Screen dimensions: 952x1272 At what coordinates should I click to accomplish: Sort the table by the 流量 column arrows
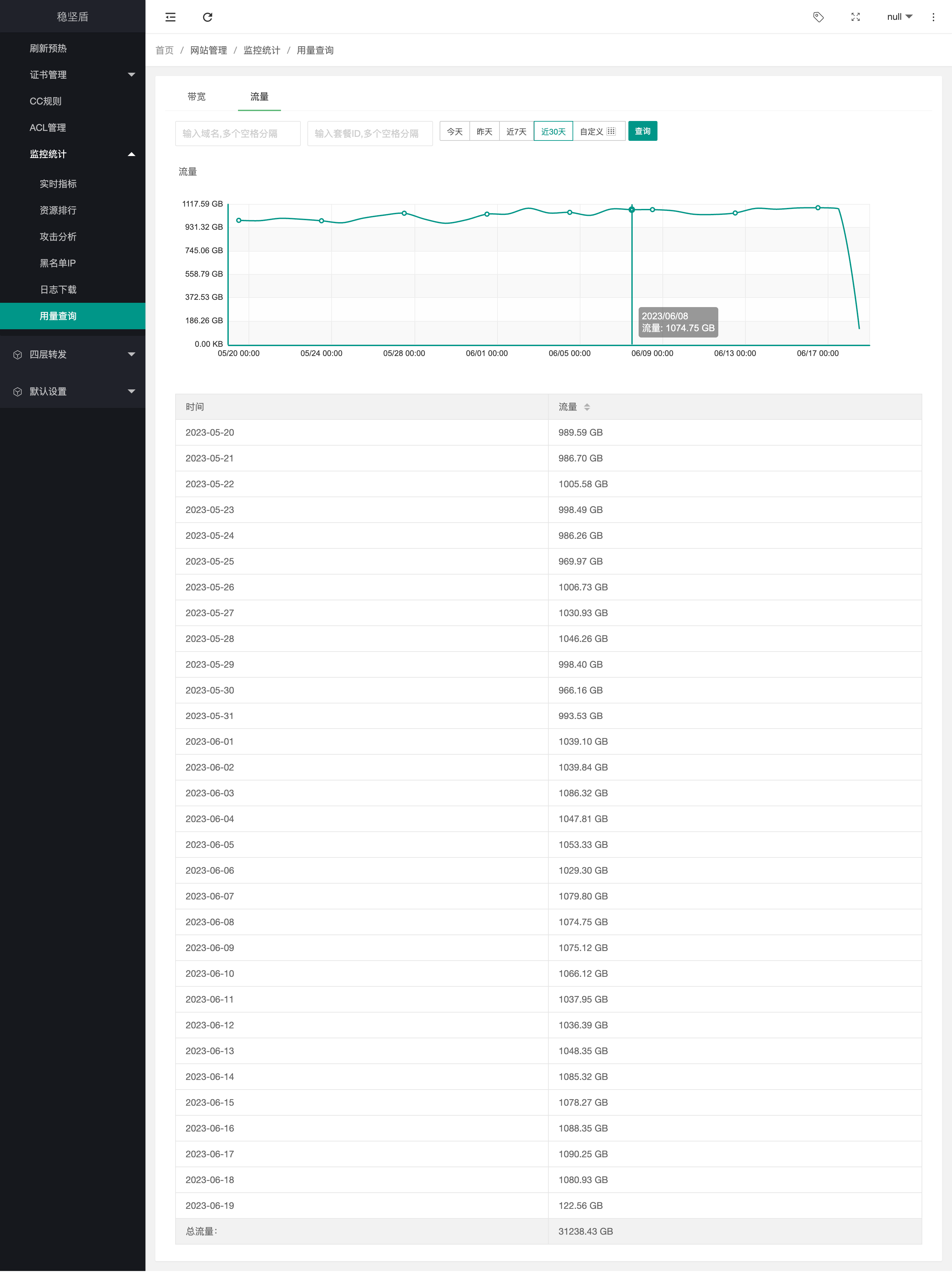click(587, 407)
